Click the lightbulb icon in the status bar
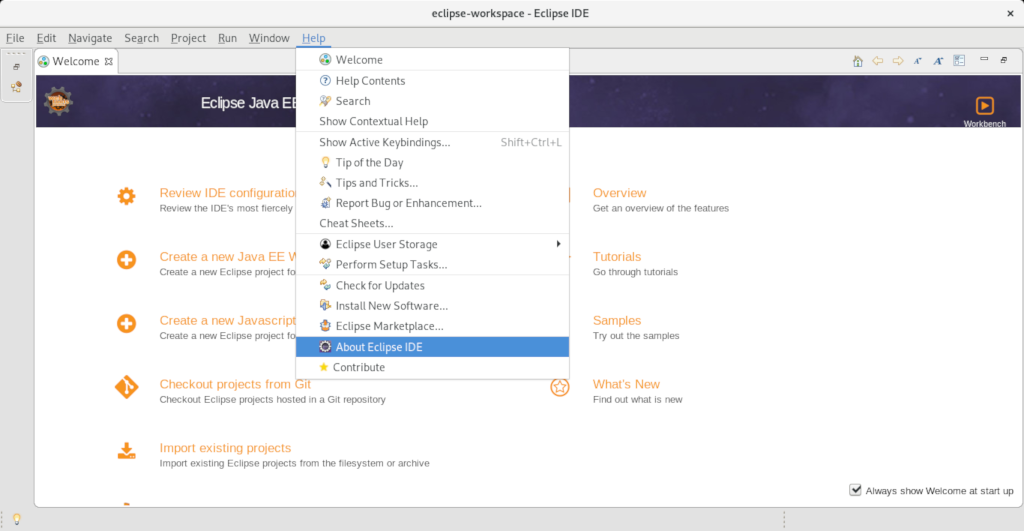 point(17,519)
